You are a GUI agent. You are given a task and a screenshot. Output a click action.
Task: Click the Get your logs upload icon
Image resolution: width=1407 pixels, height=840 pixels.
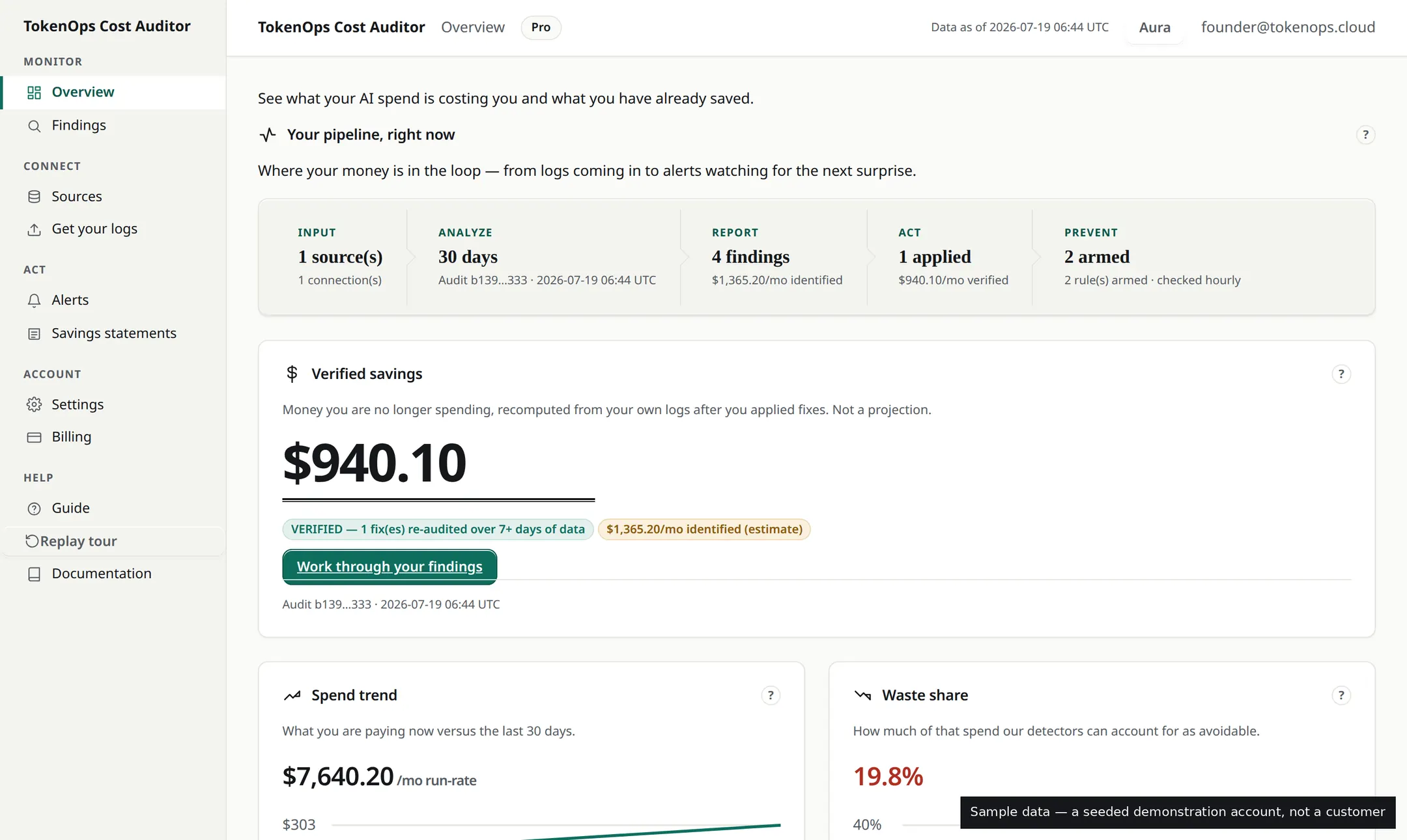pos(35,229)
